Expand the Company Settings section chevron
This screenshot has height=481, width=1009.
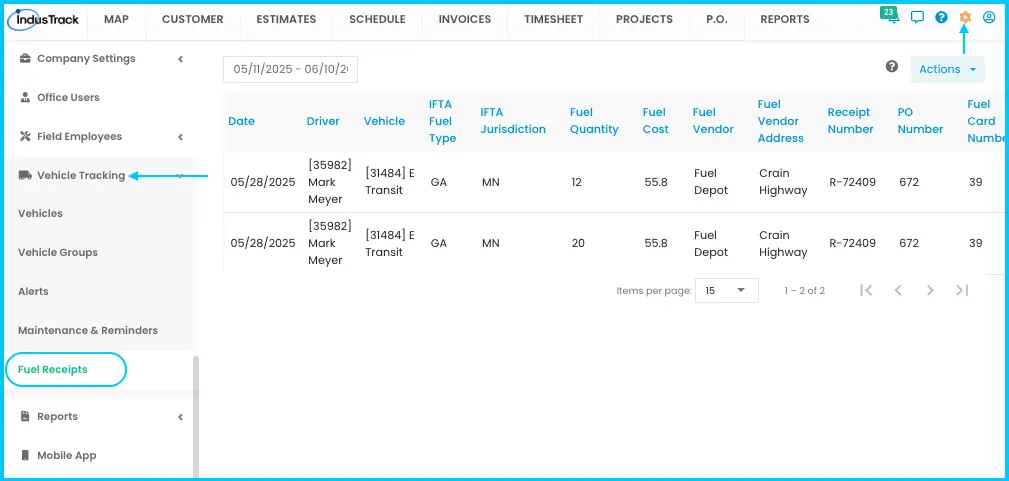pos(181,59)
